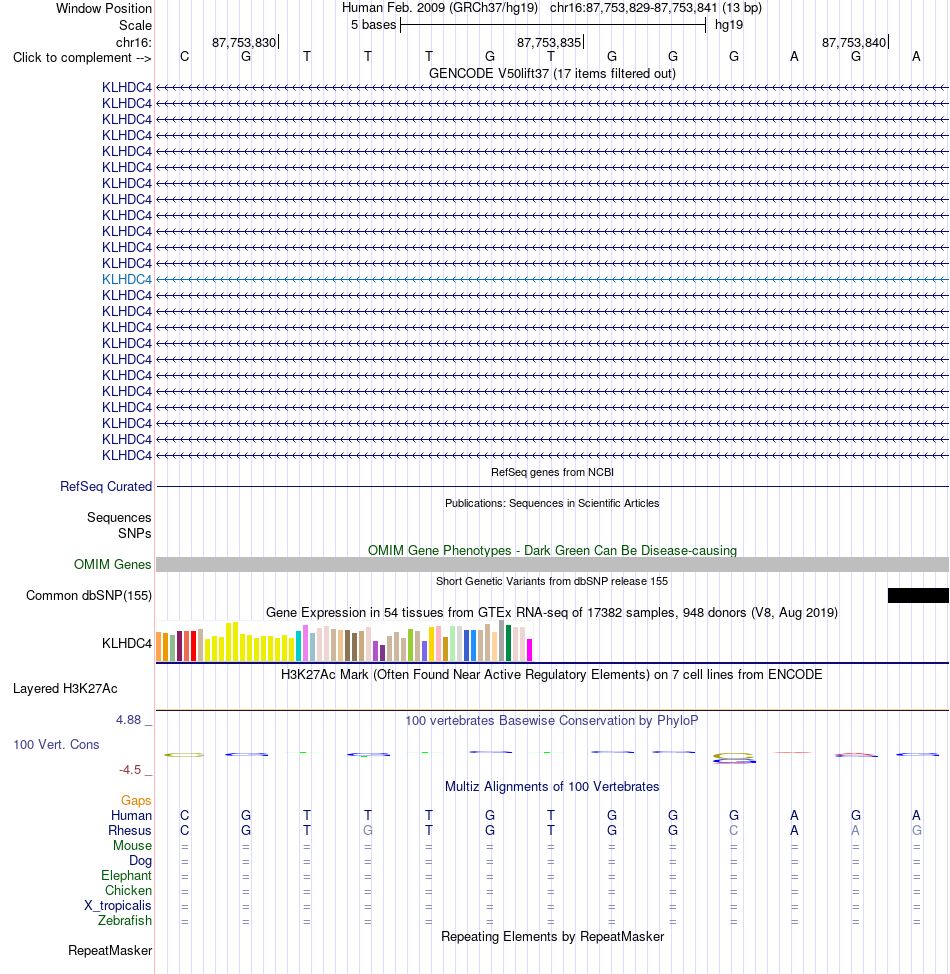Click the gray OMIM Genes bar
Viewport: 950px width, 974px height.
(552, 564)
